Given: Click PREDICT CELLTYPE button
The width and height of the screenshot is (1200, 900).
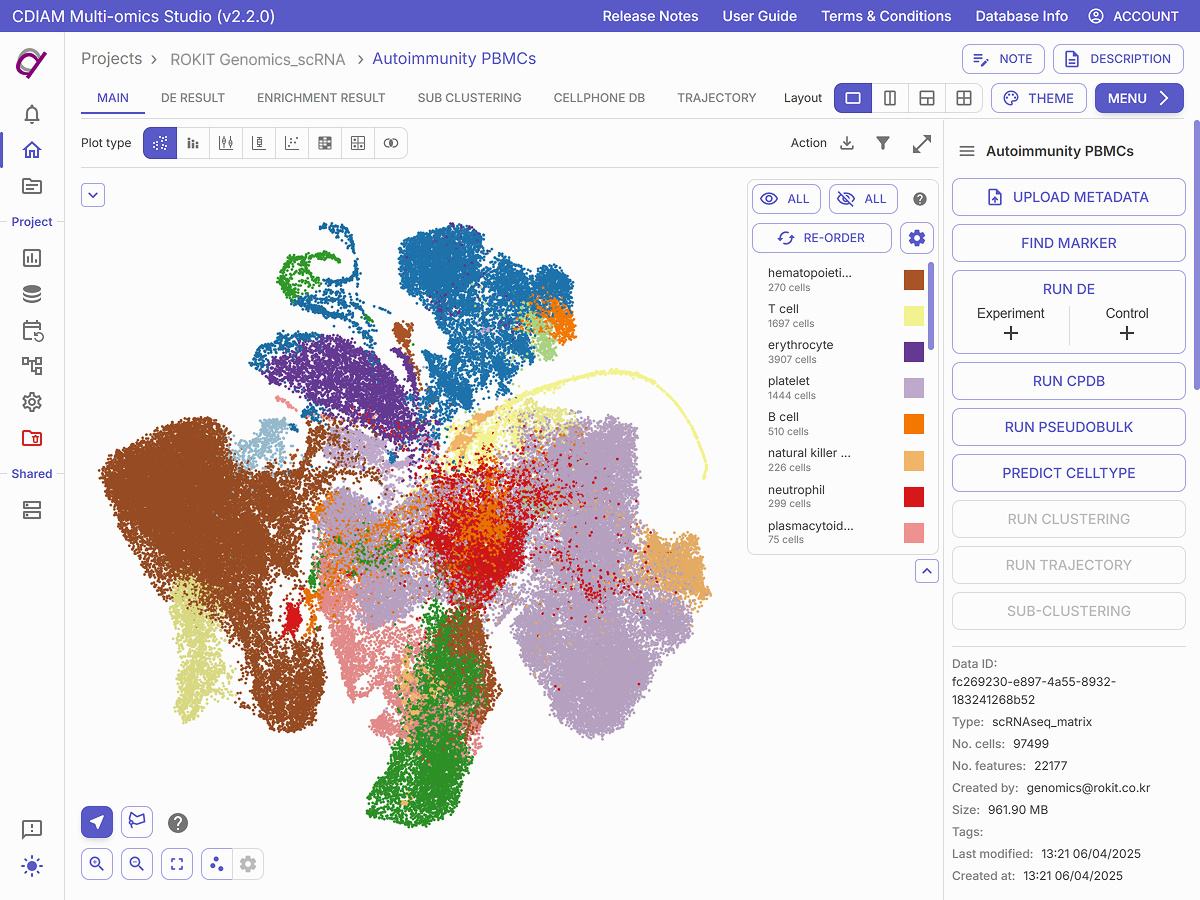Looking at the screenshot, I should click(x=1069, y=473).
